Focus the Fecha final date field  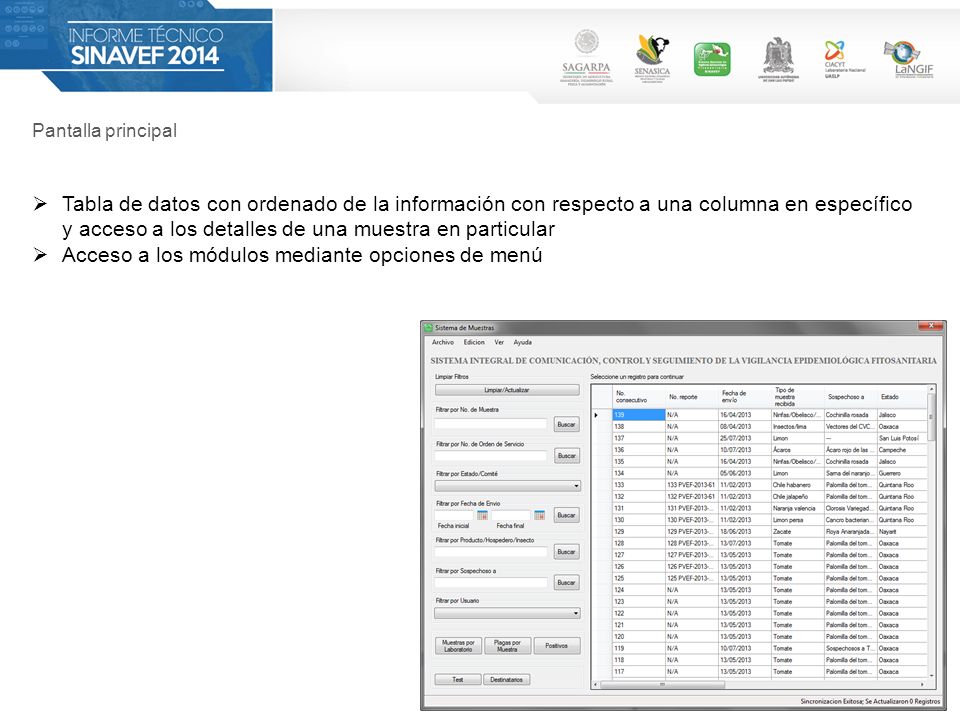(511, 515)
